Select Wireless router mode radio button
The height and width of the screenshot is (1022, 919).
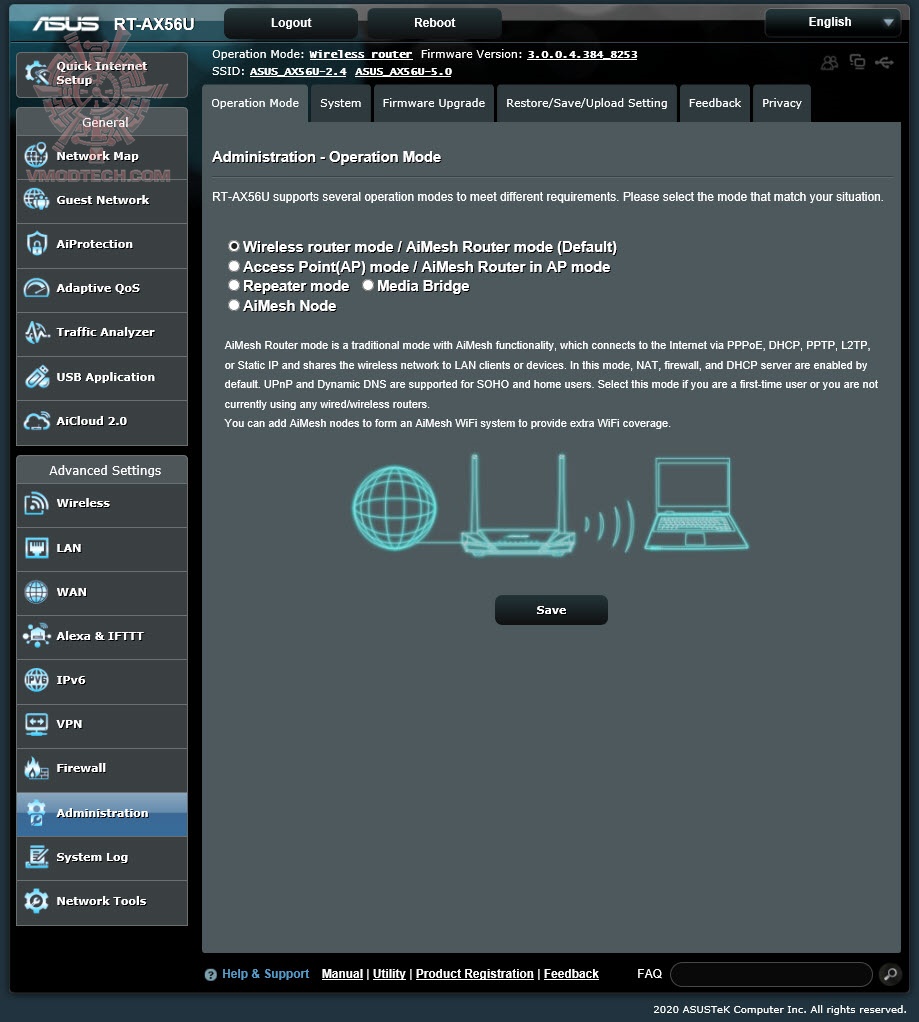234,246
